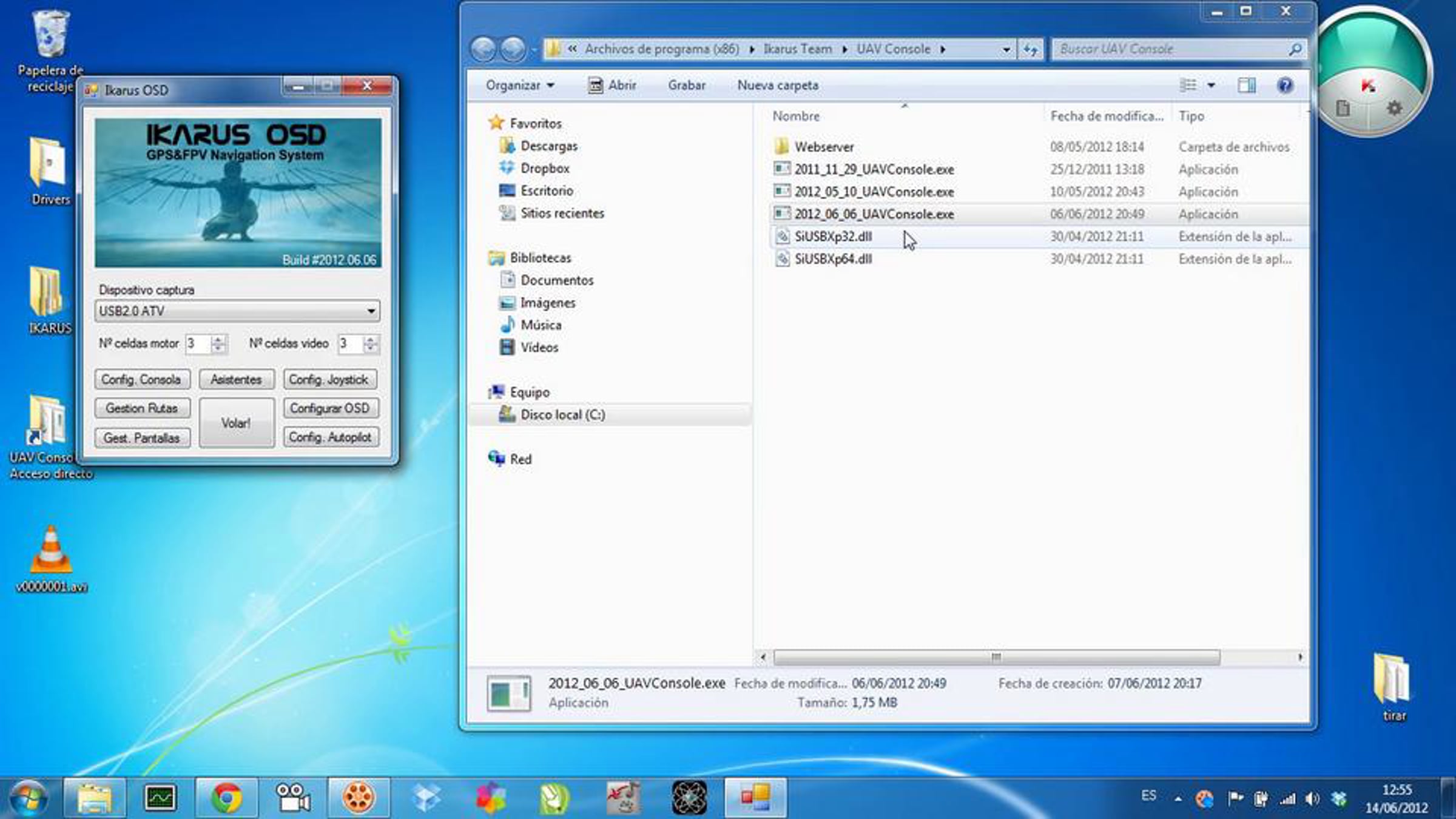Click Abrir in the Explorer toolbar
The width and height of the screenshot is (1456, 819).
[612, 86]
